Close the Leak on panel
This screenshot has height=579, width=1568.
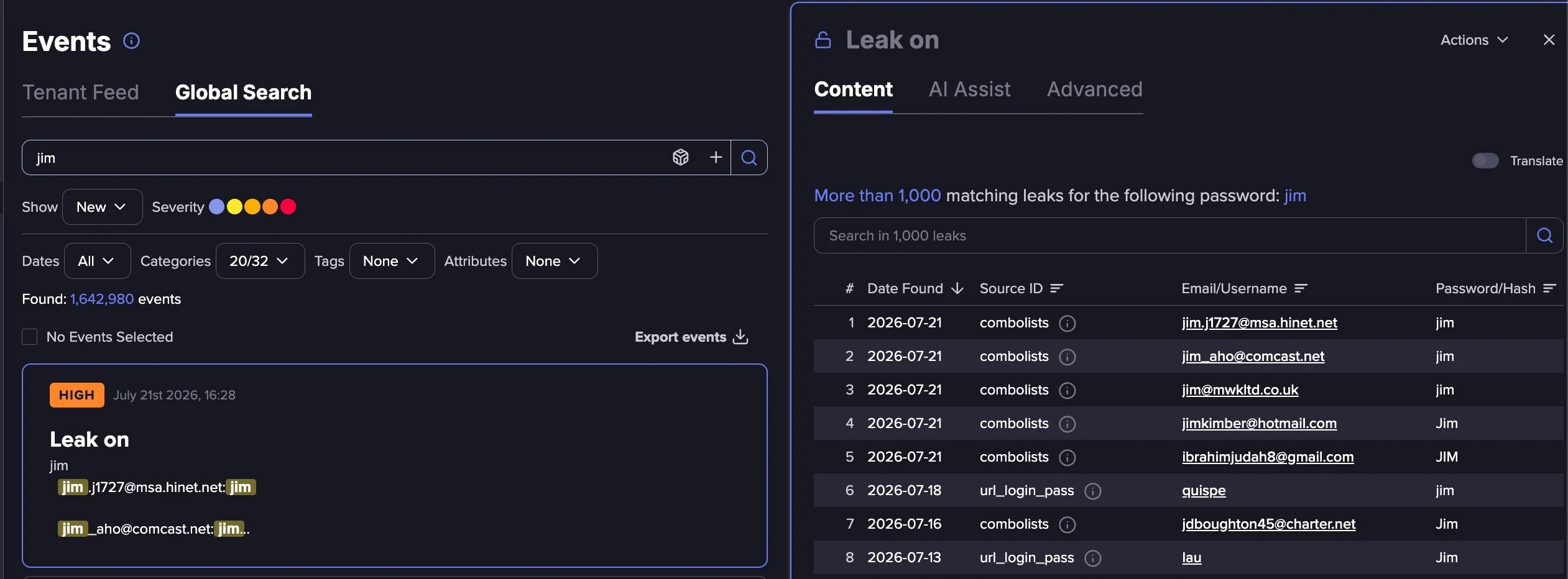point(1549,40)
